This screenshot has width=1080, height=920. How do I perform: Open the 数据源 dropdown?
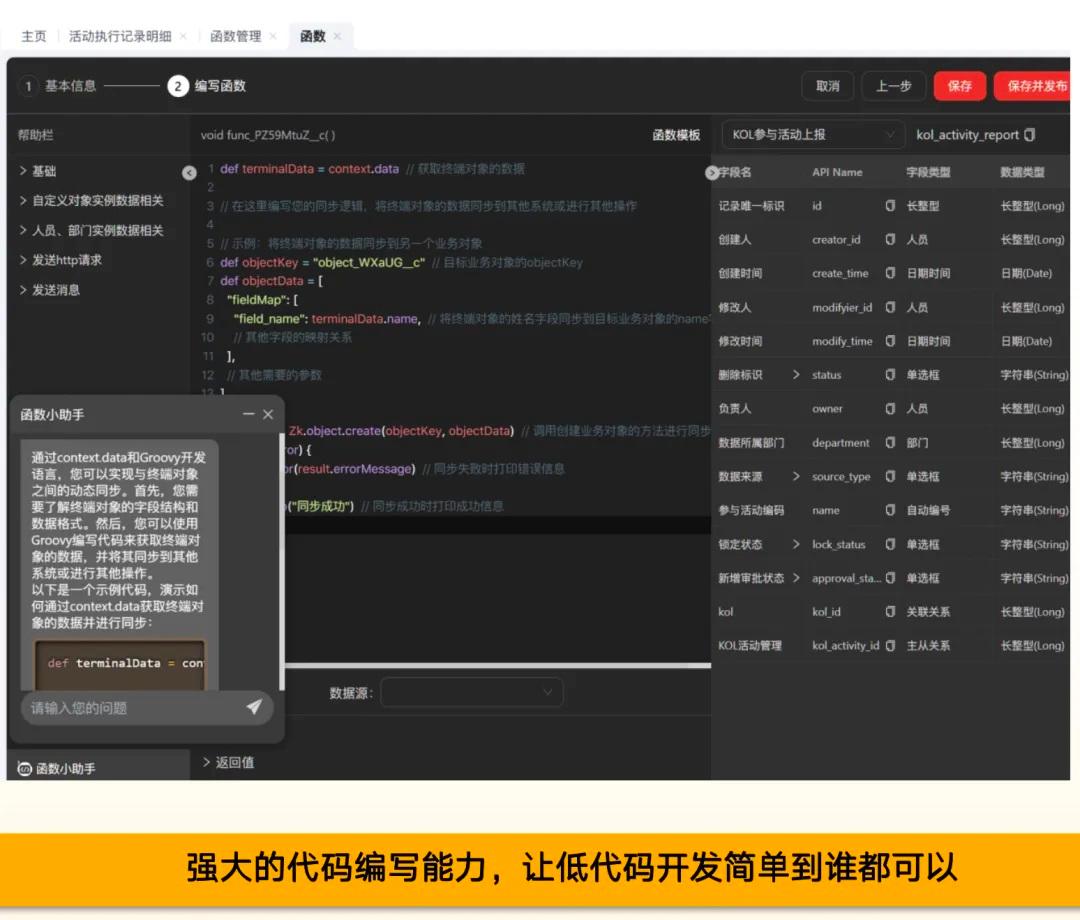(x=471, y=692)
